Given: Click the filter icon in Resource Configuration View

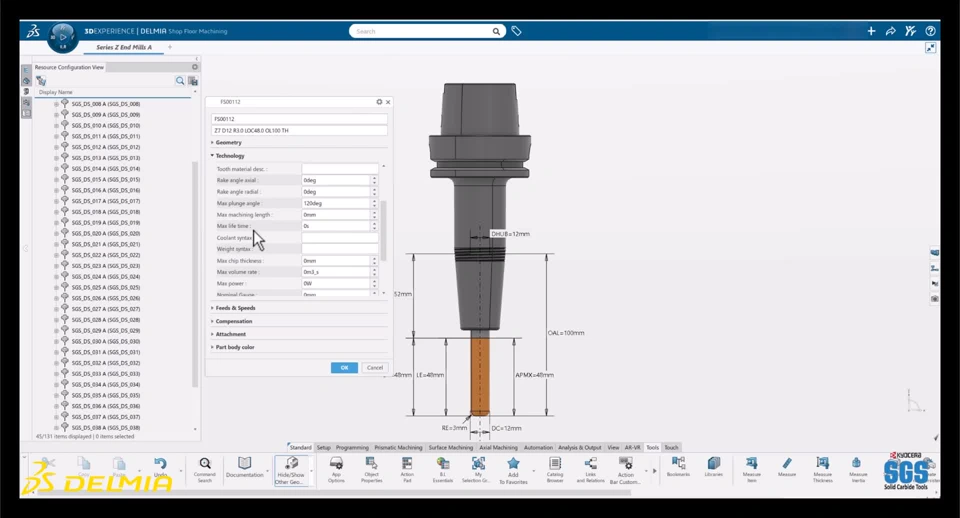Looking at the screenshot, I should 41,81.
